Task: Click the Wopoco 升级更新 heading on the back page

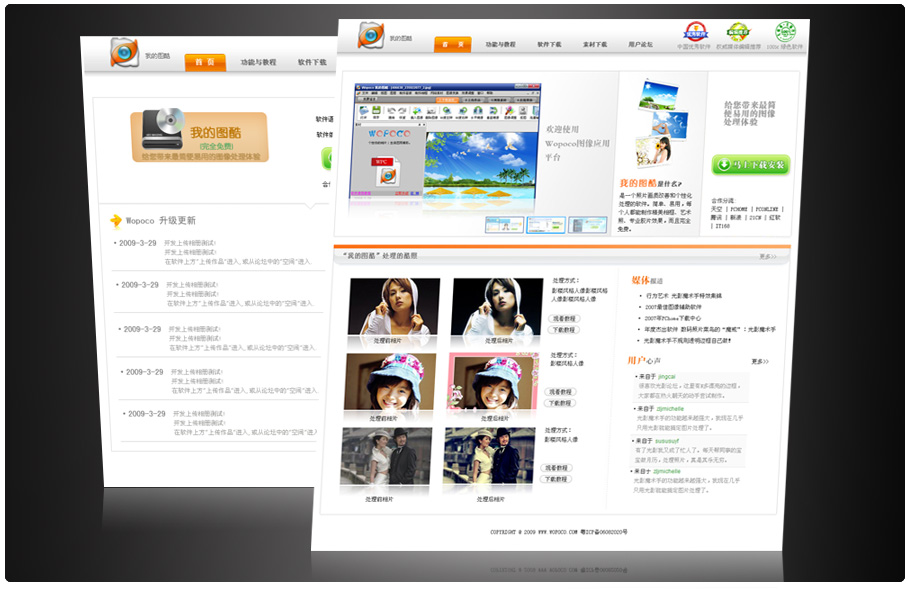Action: (x=160, y=221)
